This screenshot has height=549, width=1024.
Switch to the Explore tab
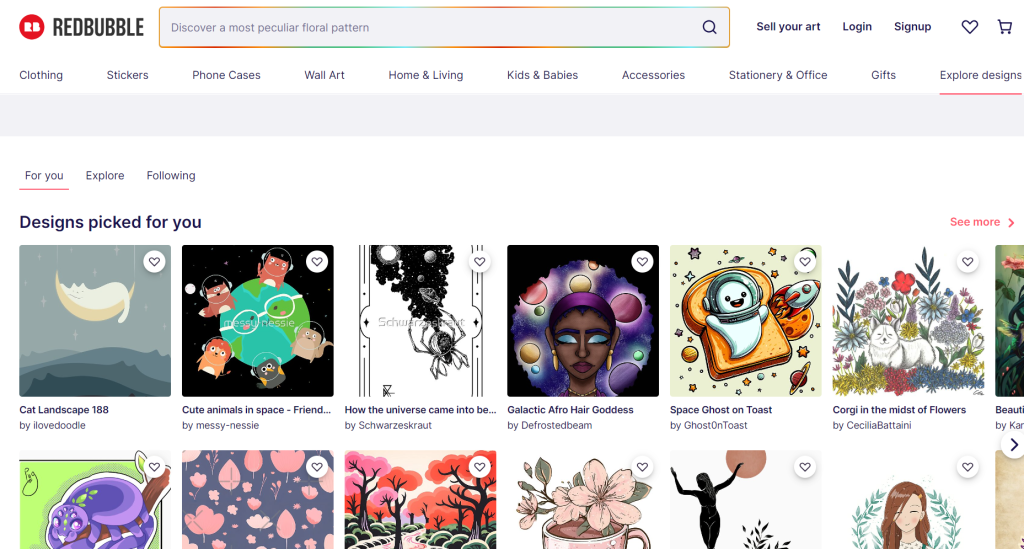click(x=104, y=176)
